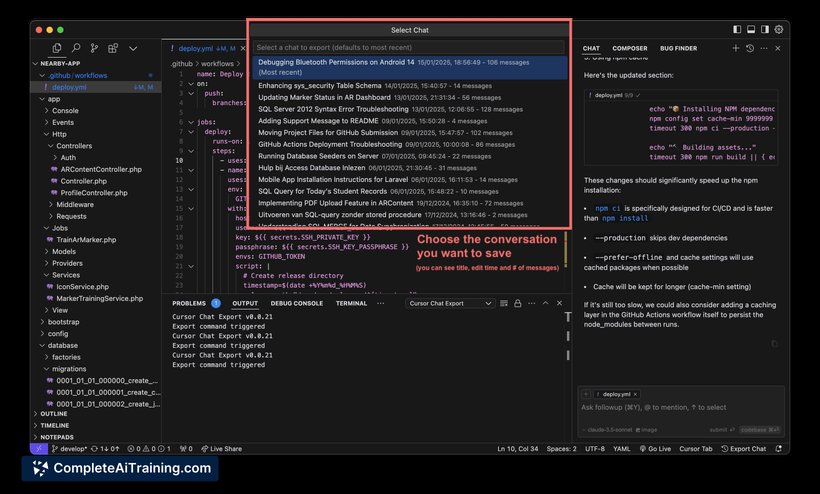Toggle output scroll lock icon
The height and width of the screenshot is (494, 820).
(x=517, y=303)
